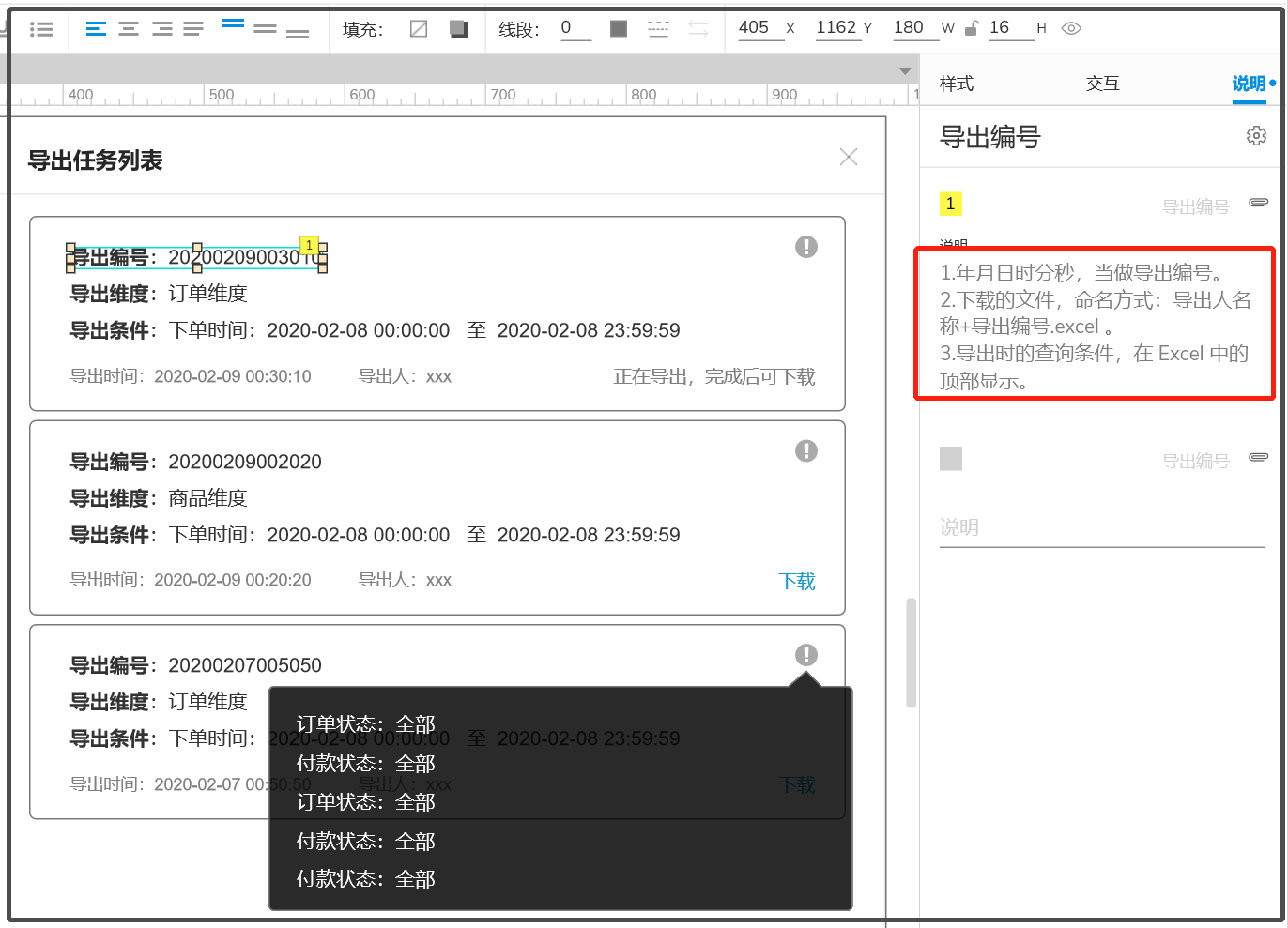Click the 导出编号 name of second note
1288x928 pixels.
[1195, 462]
